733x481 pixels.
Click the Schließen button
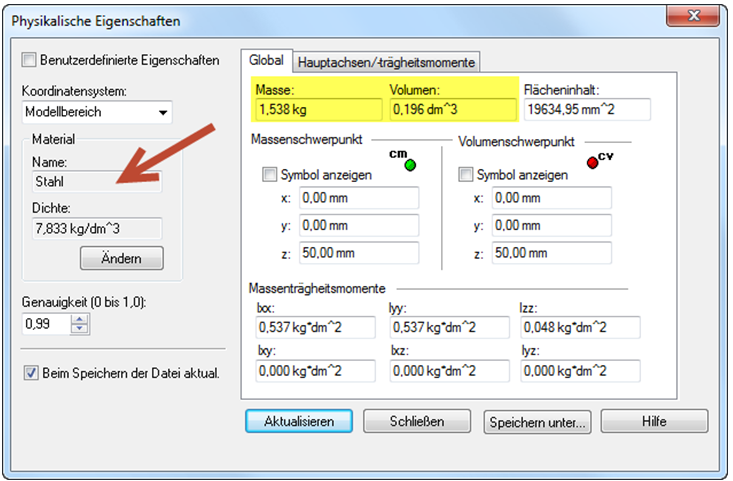[417, 421]
